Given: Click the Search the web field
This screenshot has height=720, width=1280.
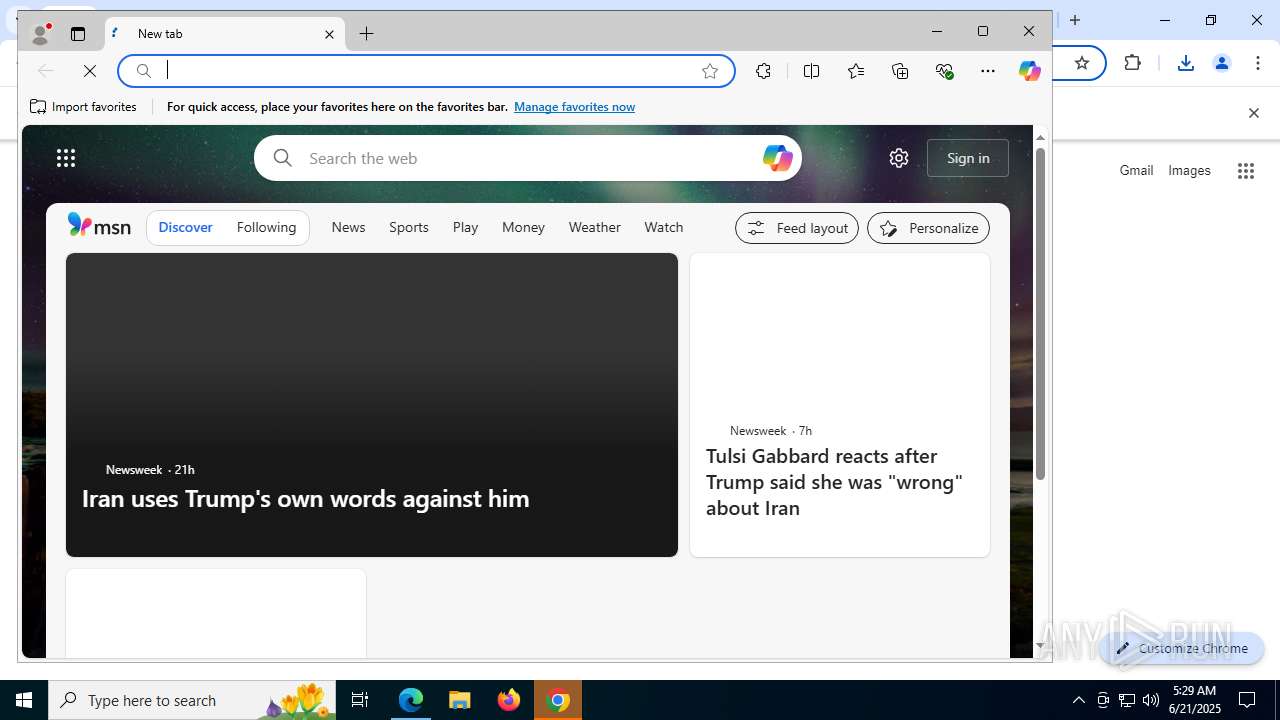Looking at the screenshot, I should point(528,158).
